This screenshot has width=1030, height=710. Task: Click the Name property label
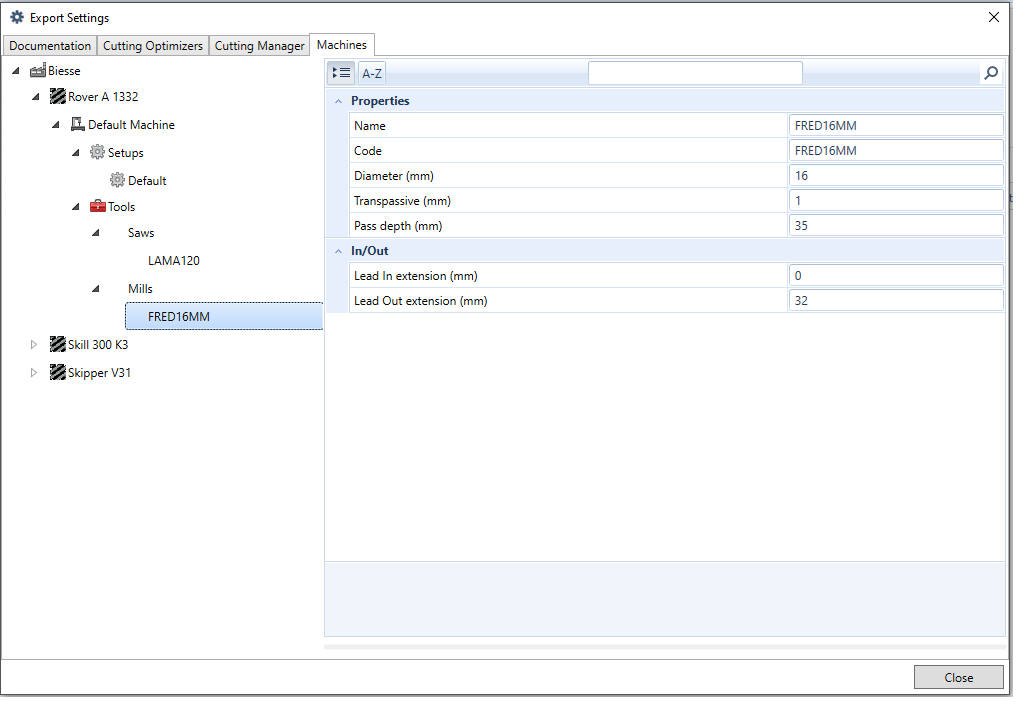tap(369, 125)
